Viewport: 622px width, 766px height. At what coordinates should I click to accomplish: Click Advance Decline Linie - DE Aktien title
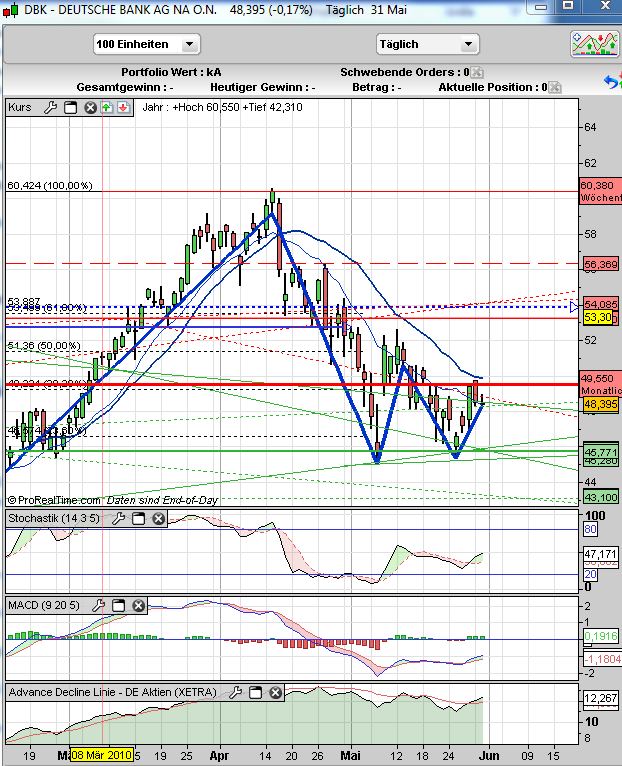[x=112, y=692]
